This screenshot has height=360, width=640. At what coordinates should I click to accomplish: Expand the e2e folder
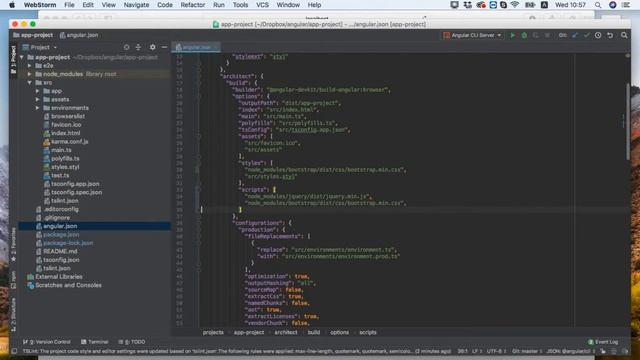tap(30, 66)
